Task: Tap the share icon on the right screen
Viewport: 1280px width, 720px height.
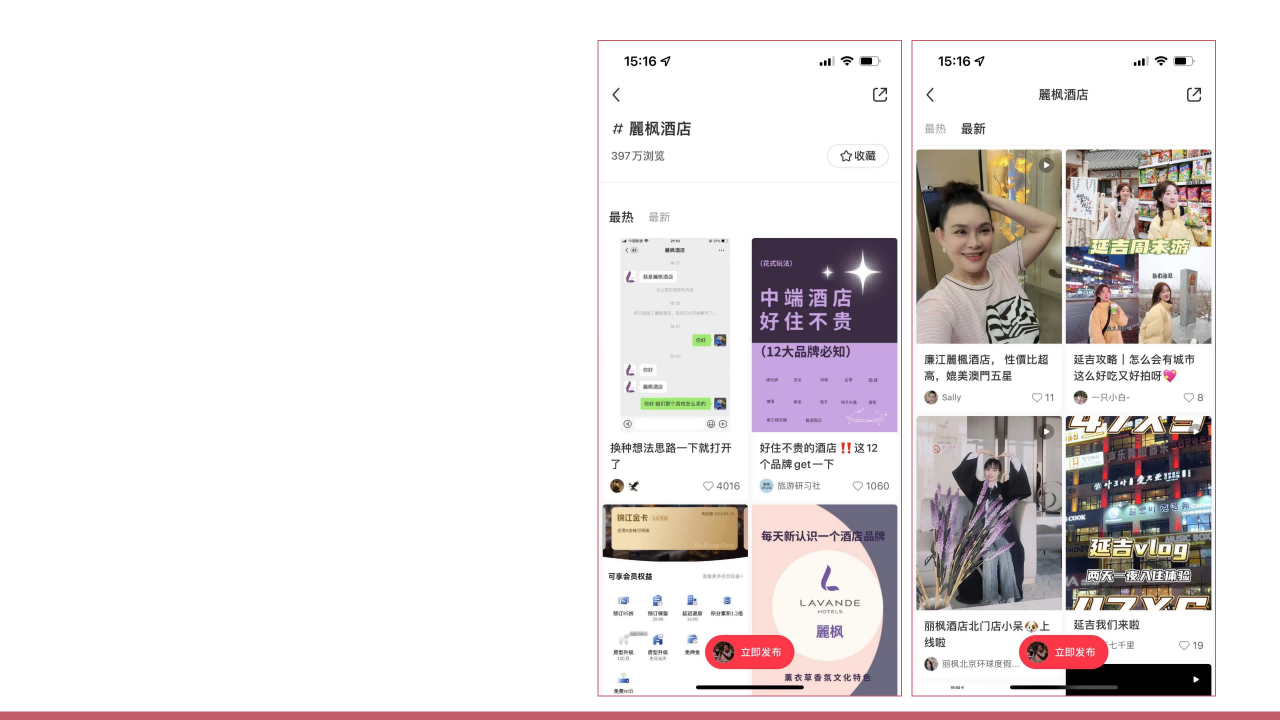Action: (x=1194, y=94)
